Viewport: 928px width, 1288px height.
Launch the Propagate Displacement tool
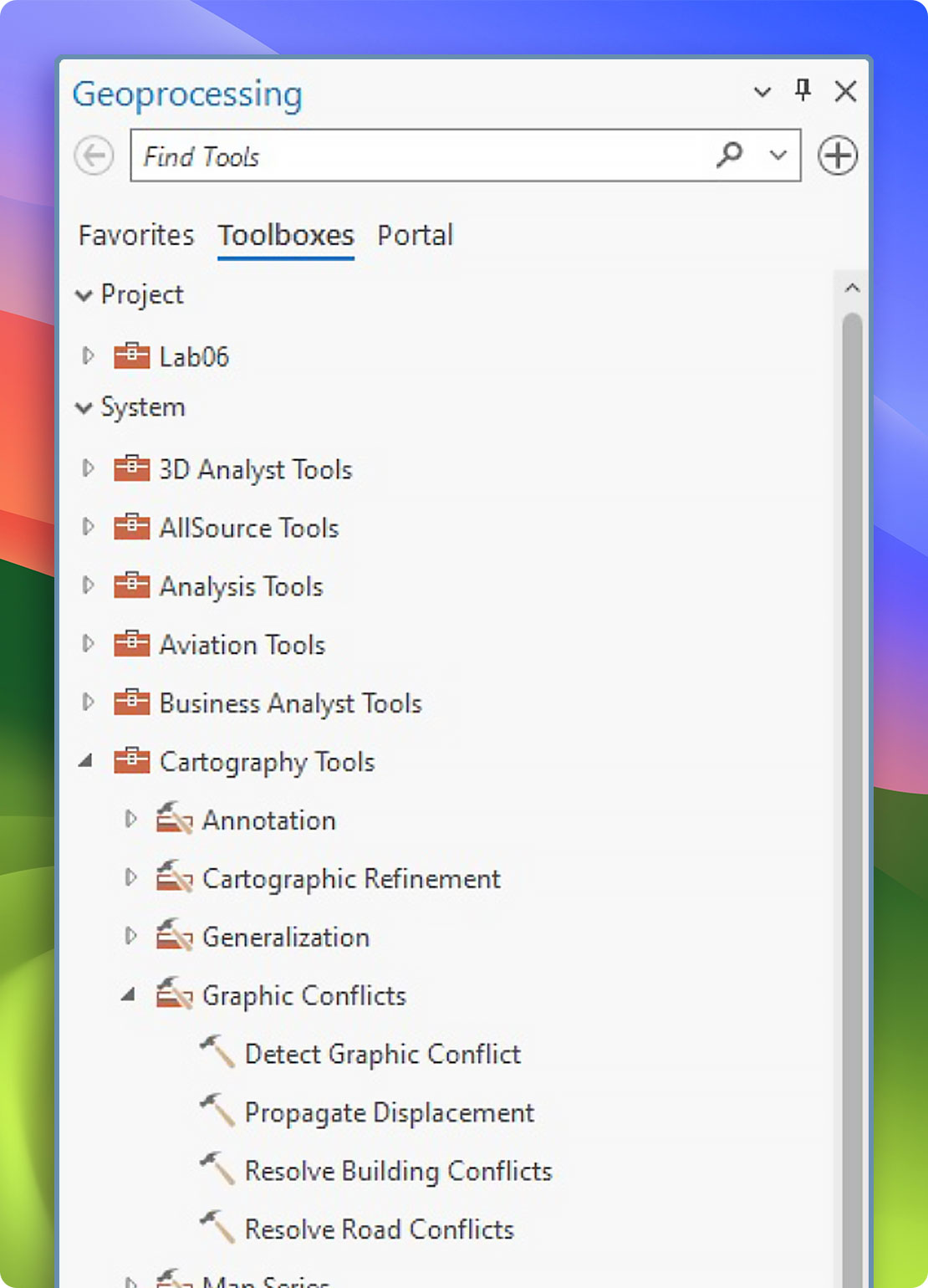click(x=389, y=1112)
